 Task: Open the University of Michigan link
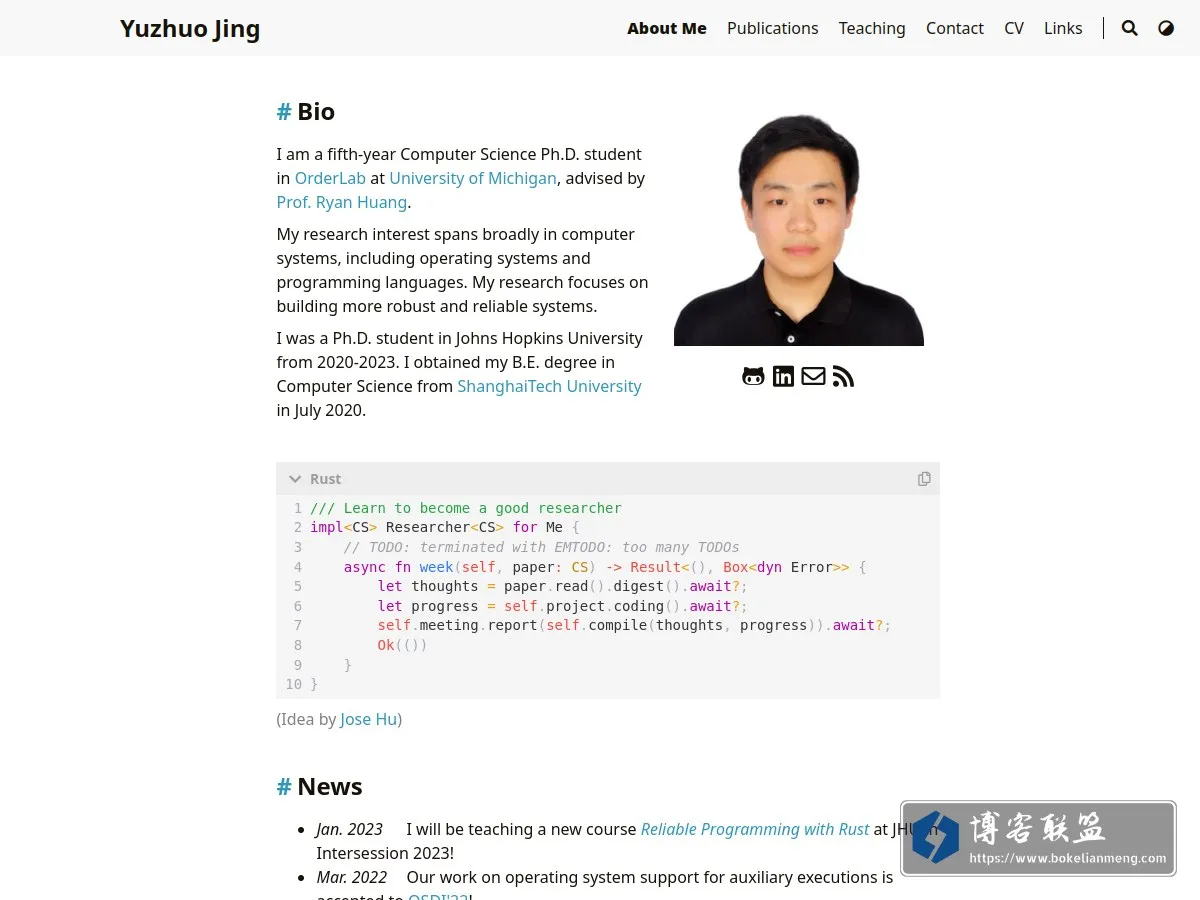pos(473,178)
